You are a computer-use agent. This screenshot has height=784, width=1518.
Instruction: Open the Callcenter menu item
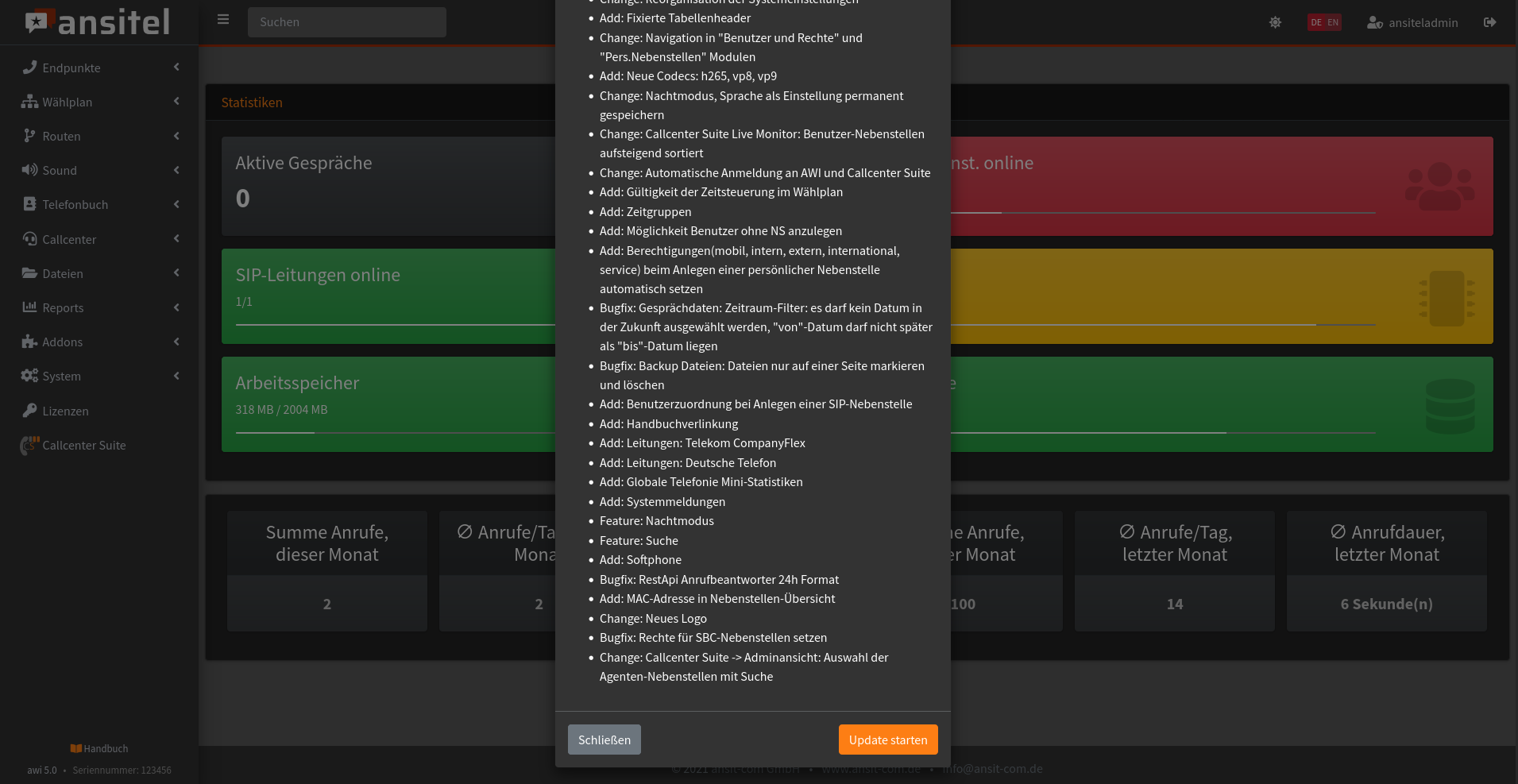pos(69,239)
